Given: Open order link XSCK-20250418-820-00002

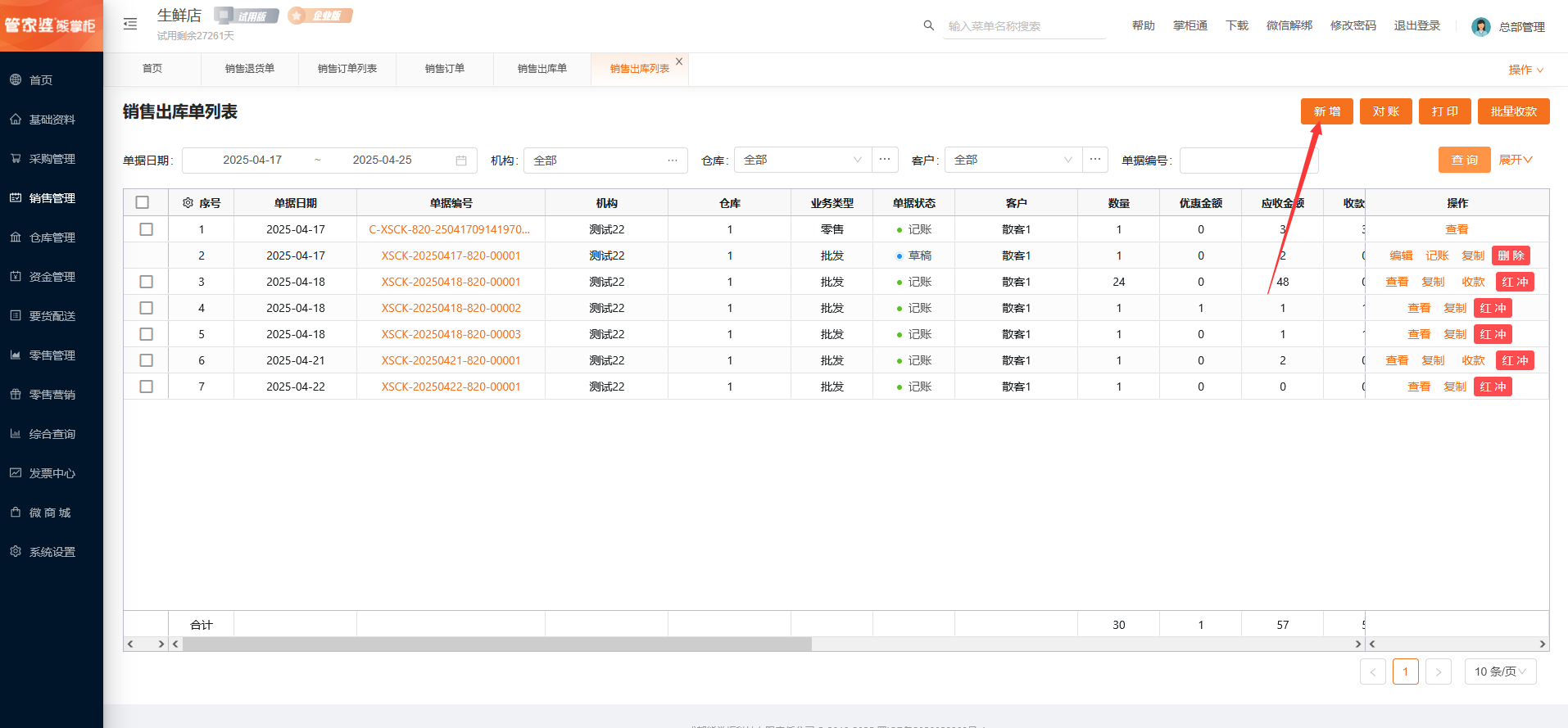Looking at the screenshot, I should [x=451, y=308].
